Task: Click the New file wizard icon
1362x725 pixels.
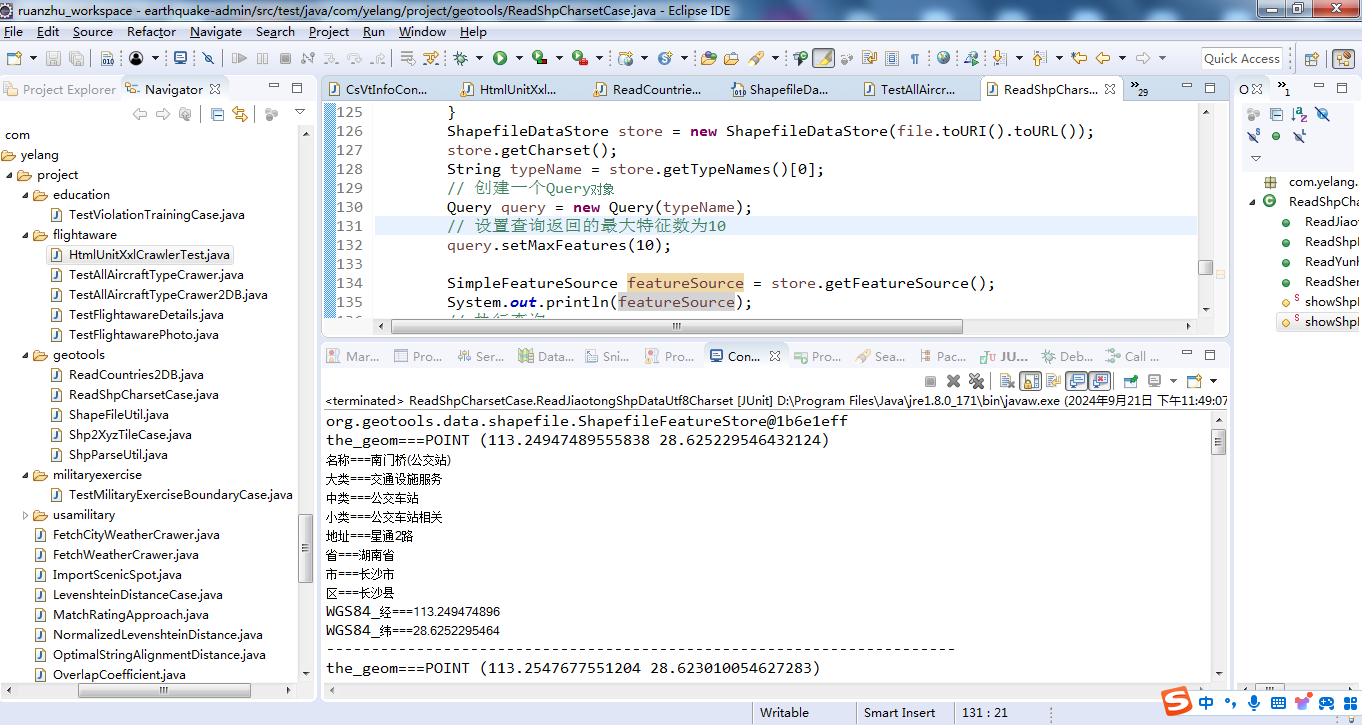Action: point(14,58)
